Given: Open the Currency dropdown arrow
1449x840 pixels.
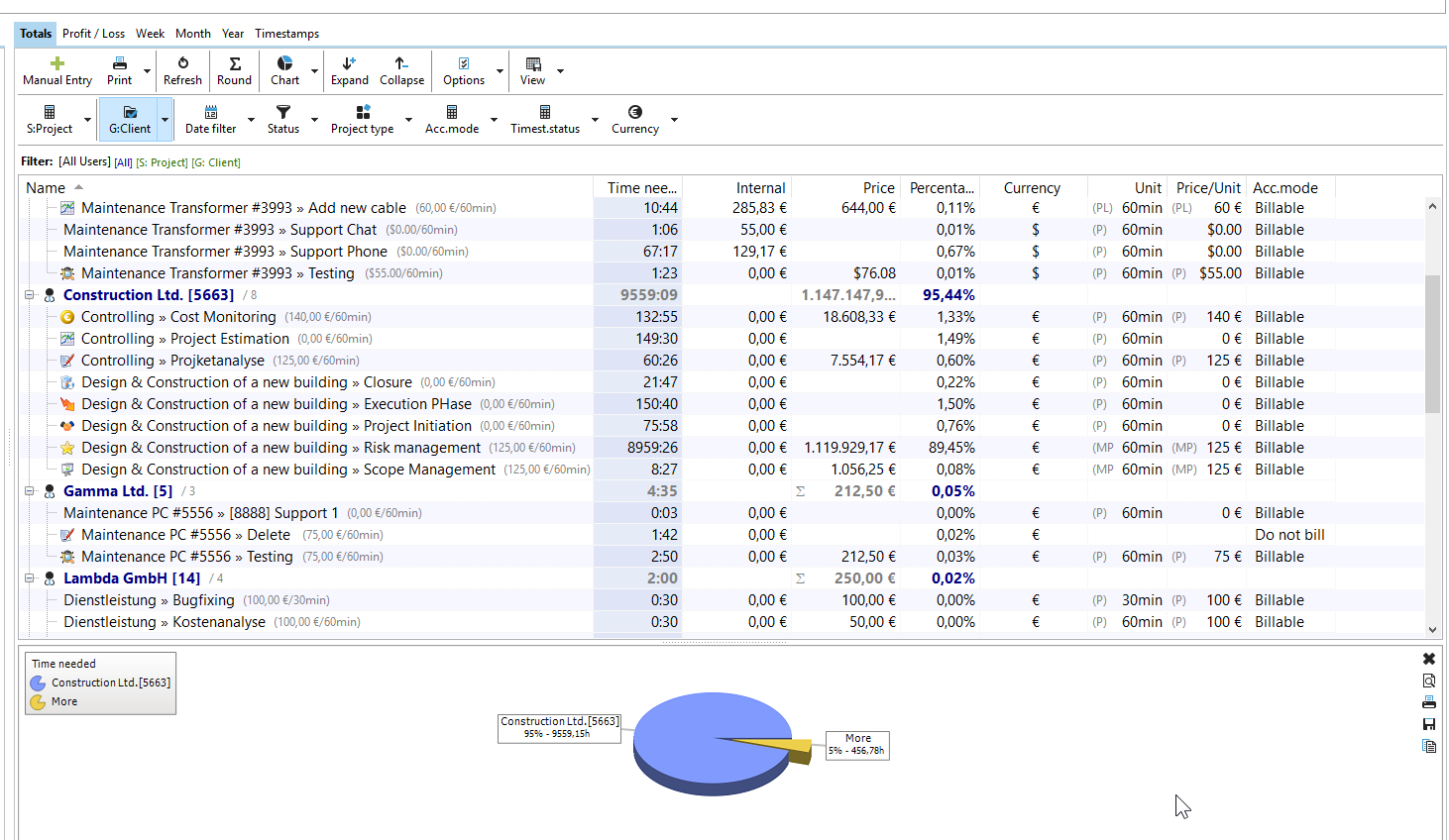Looking at the screenshot, I should (x=674, y=120).
